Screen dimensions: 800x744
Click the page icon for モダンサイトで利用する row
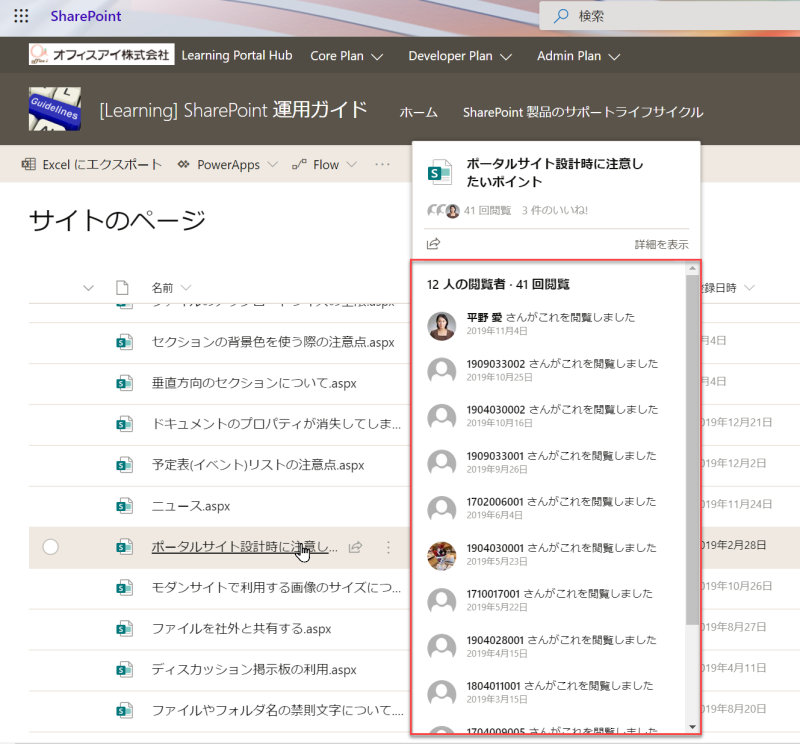[x=124, y=588]
